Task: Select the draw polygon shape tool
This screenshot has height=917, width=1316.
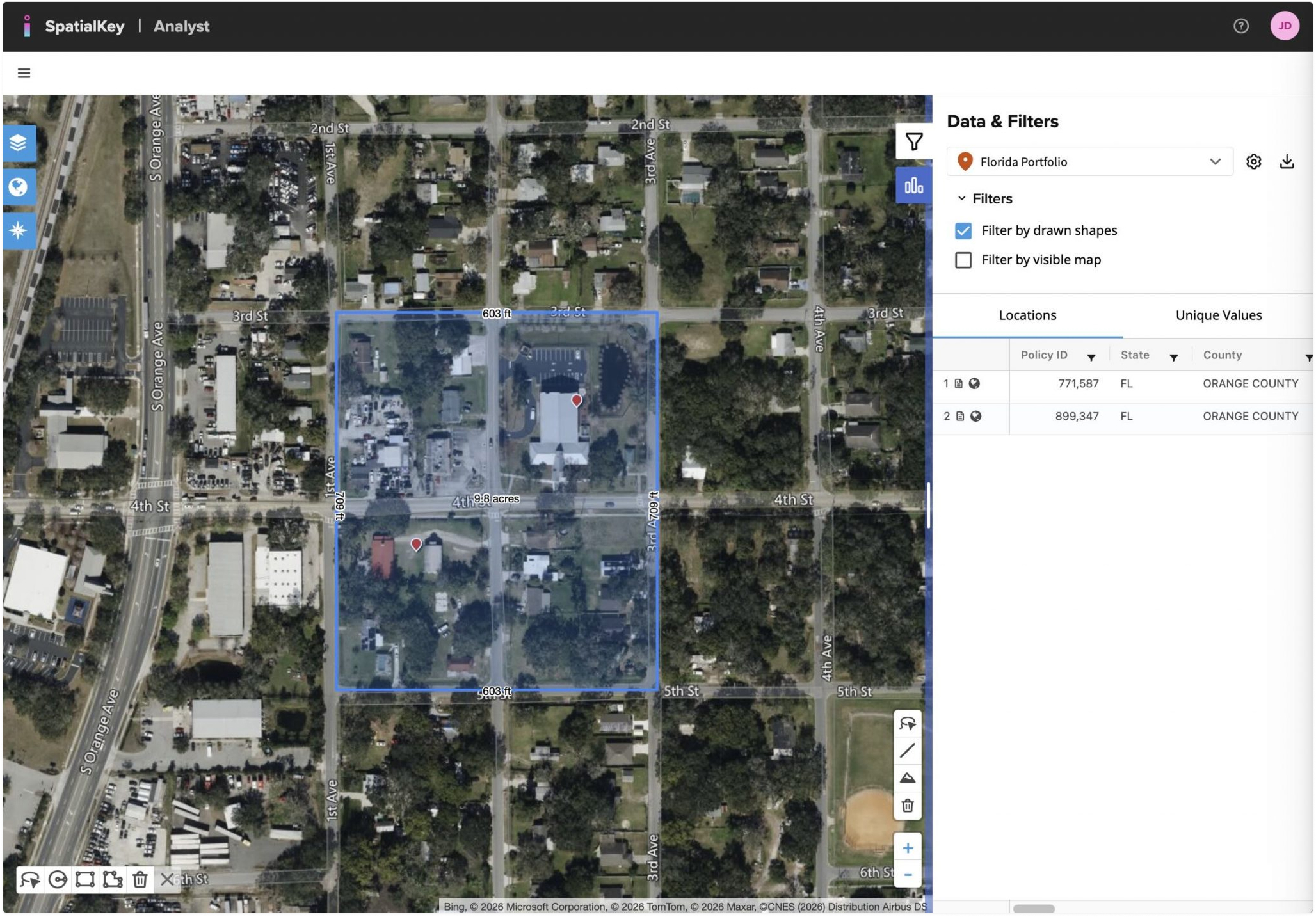Action: pyautogui.click(x=113, y=880)
